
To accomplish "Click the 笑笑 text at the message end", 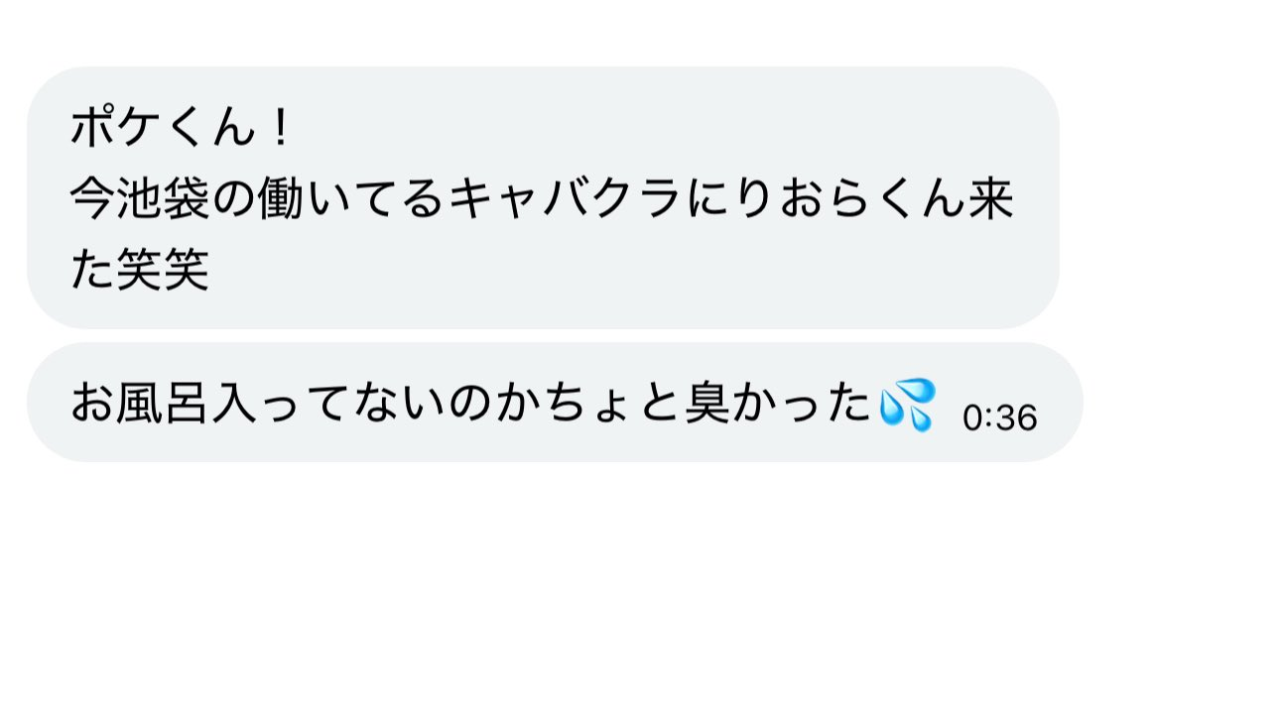I will tap(162, 270).
